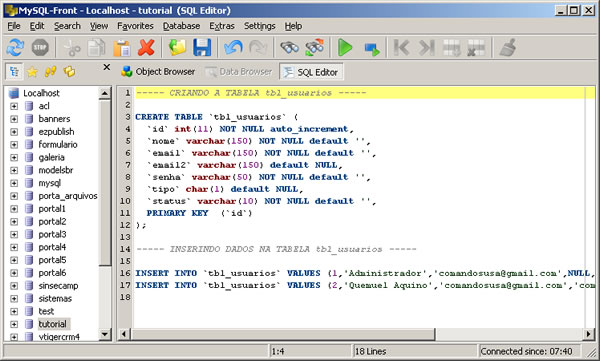Expand the tutorial database node

coord(14,324)
